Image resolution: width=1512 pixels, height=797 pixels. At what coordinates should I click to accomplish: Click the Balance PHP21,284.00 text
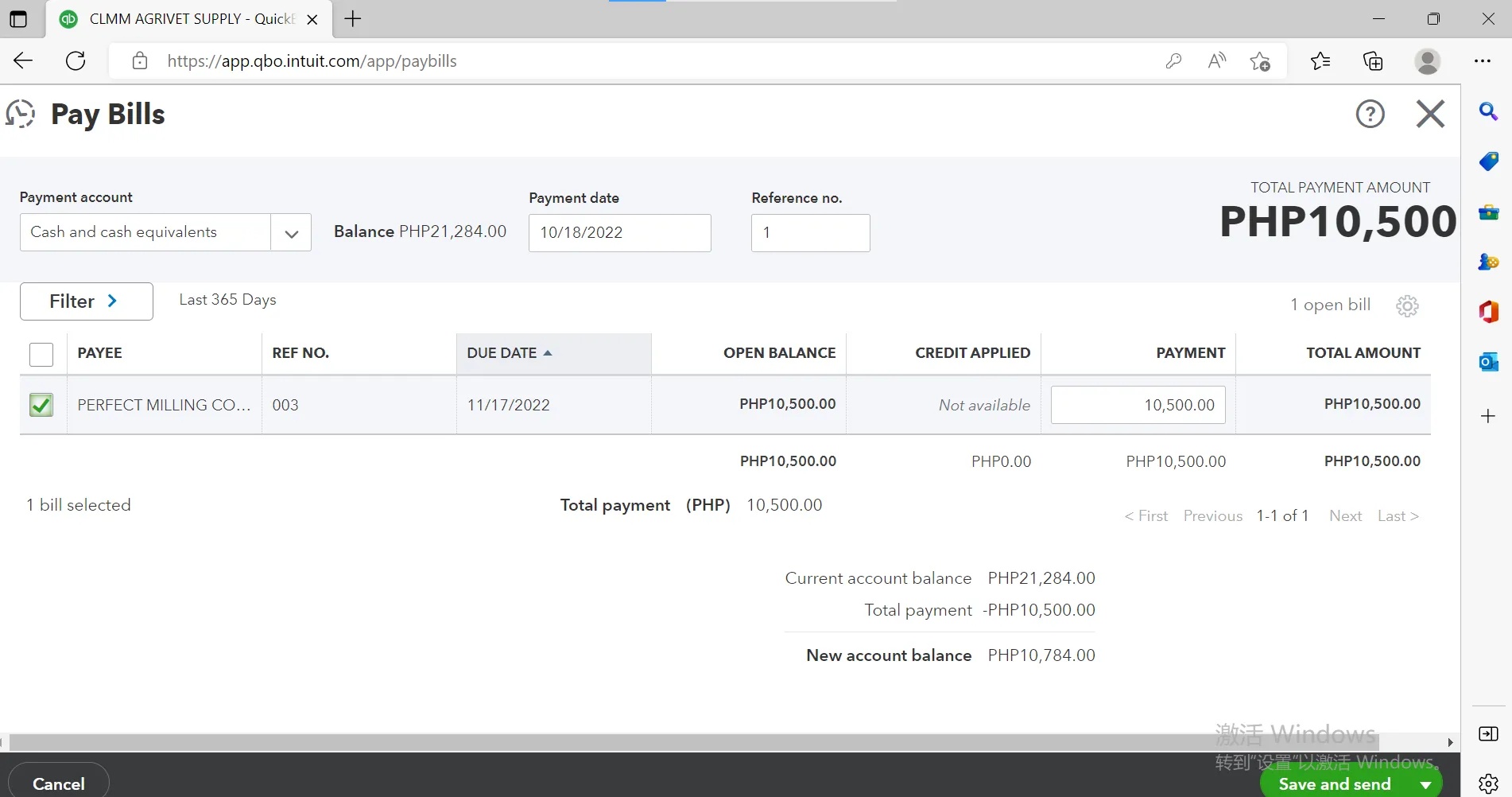click(x=420, y=231)
